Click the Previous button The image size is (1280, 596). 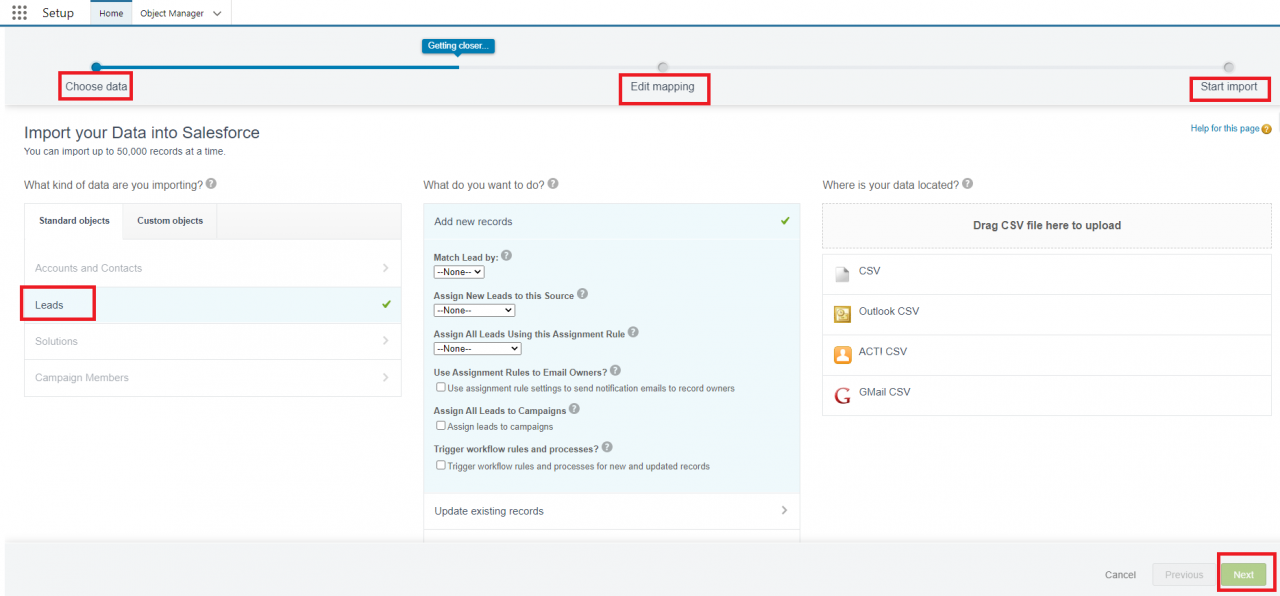pyautogui.click(x=1184, y=575)
